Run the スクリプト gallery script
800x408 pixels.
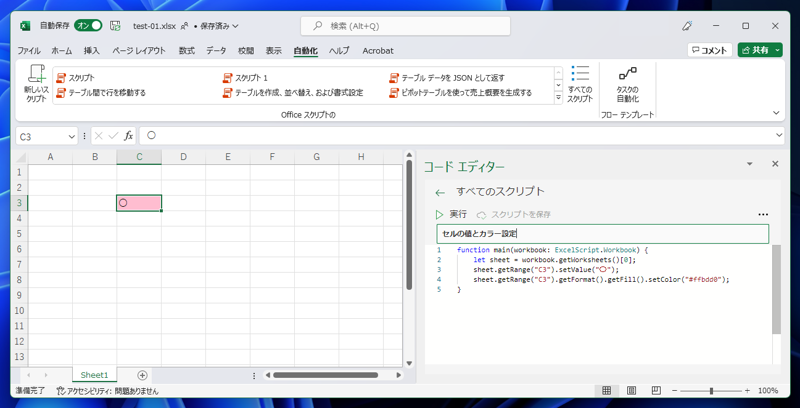[76, 78]
